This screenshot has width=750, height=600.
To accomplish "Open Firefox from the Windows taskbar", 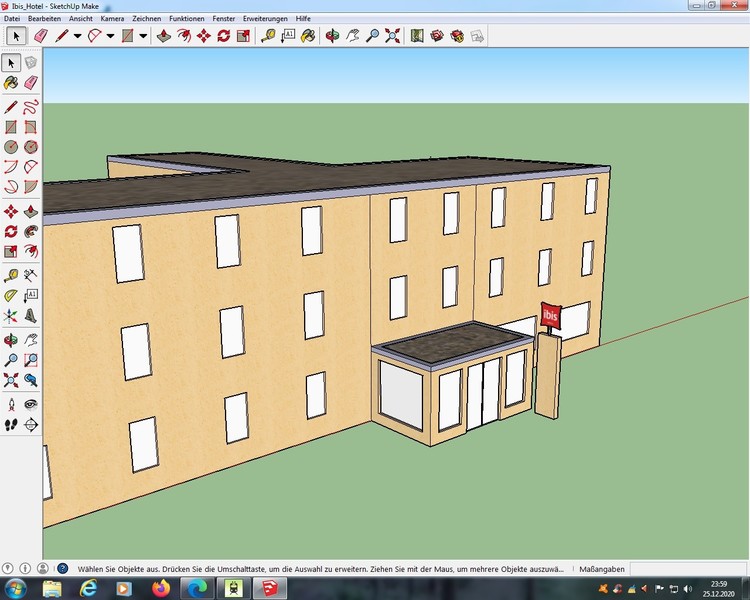I will tap(158, 588).
